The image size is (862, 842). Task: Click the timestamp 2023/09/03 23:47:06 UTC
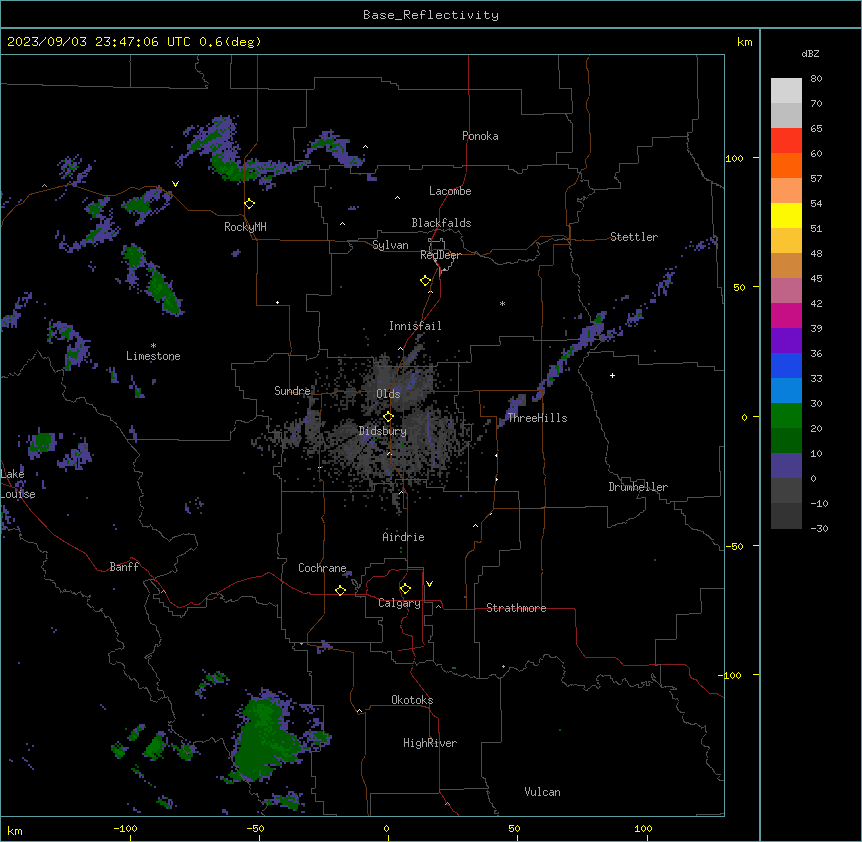click(x=99, y=42)
